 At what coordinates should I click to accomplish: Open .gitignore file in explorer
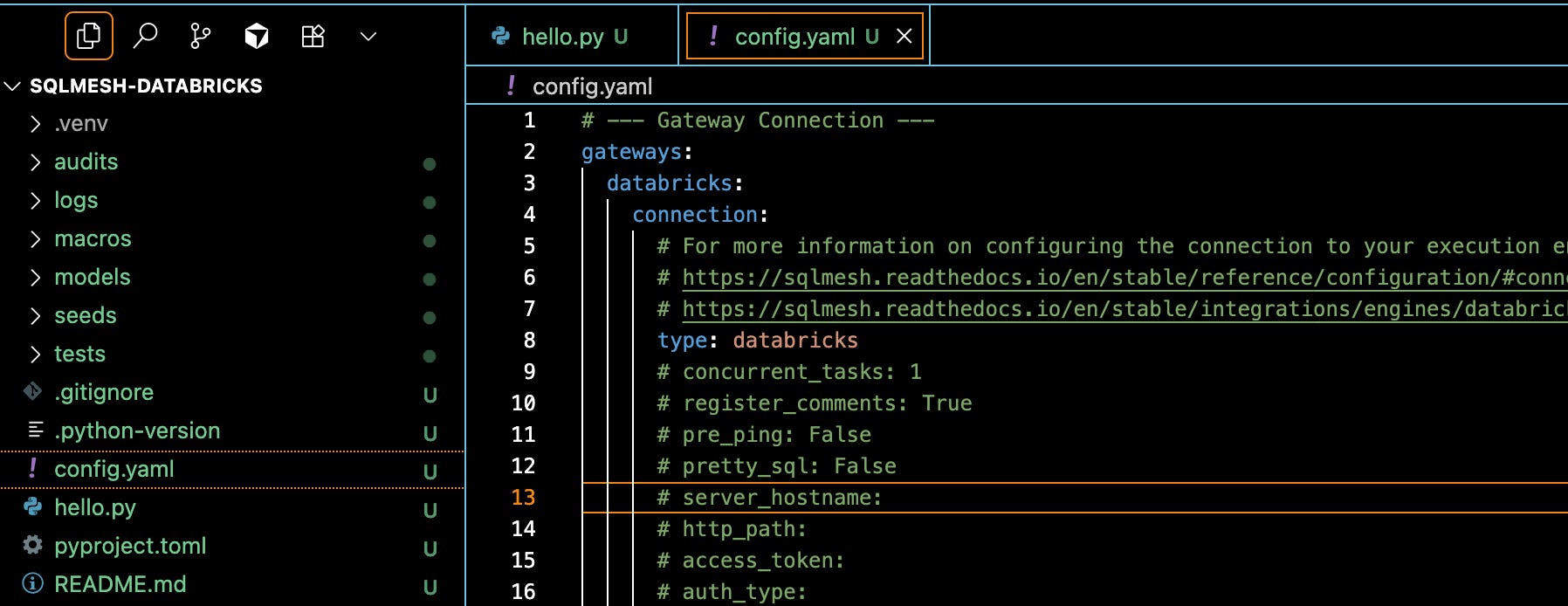click(x=232, y=393)
